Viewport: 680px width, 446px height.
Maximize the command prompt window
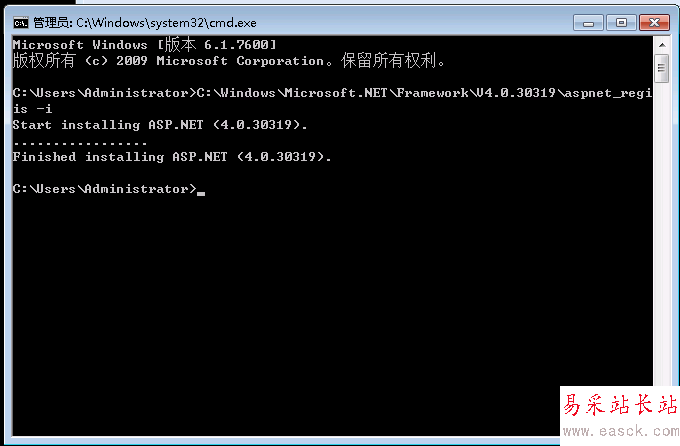621,20
